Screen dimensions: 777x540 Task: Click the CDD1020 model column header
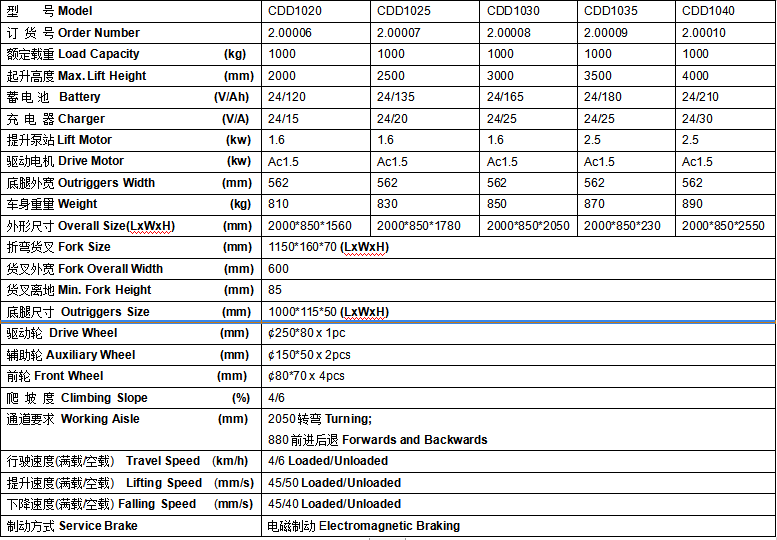295,11
